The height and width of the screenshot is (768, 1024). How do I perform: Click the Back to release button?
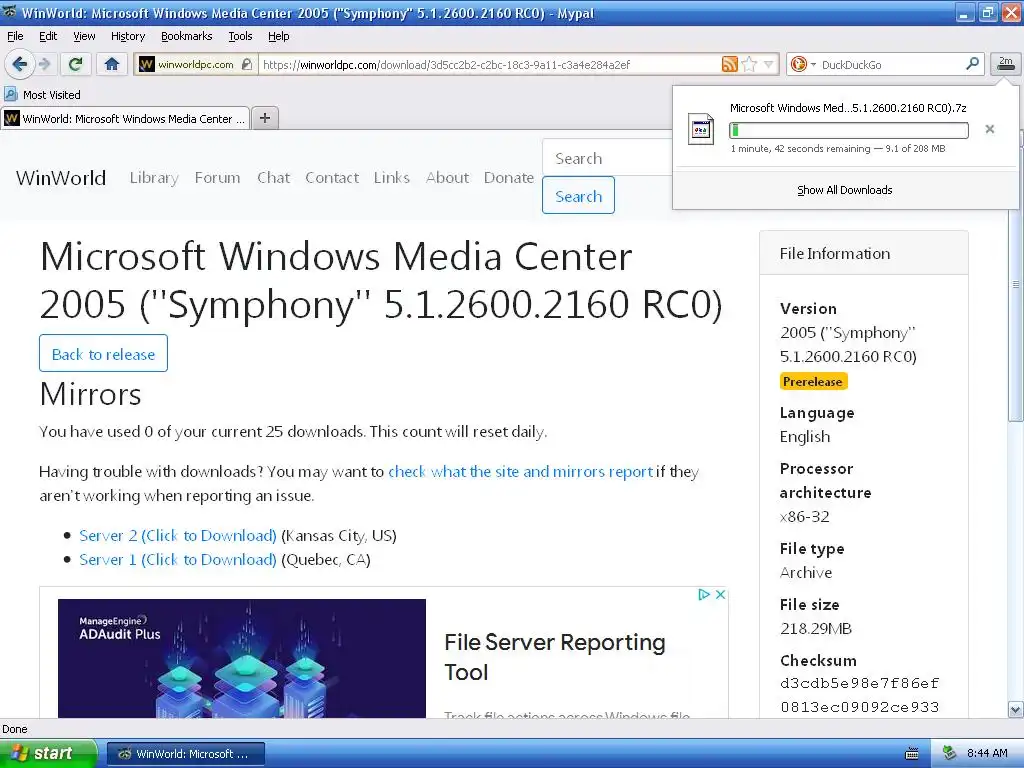(103, 353)
